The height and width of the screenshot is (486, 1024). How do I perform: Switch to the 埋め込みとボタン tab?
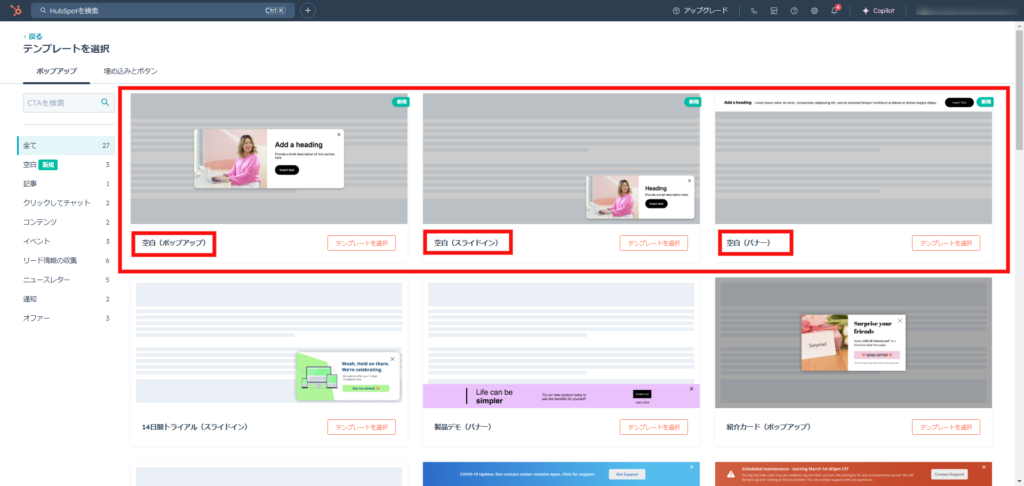click(x=130, y=71)
